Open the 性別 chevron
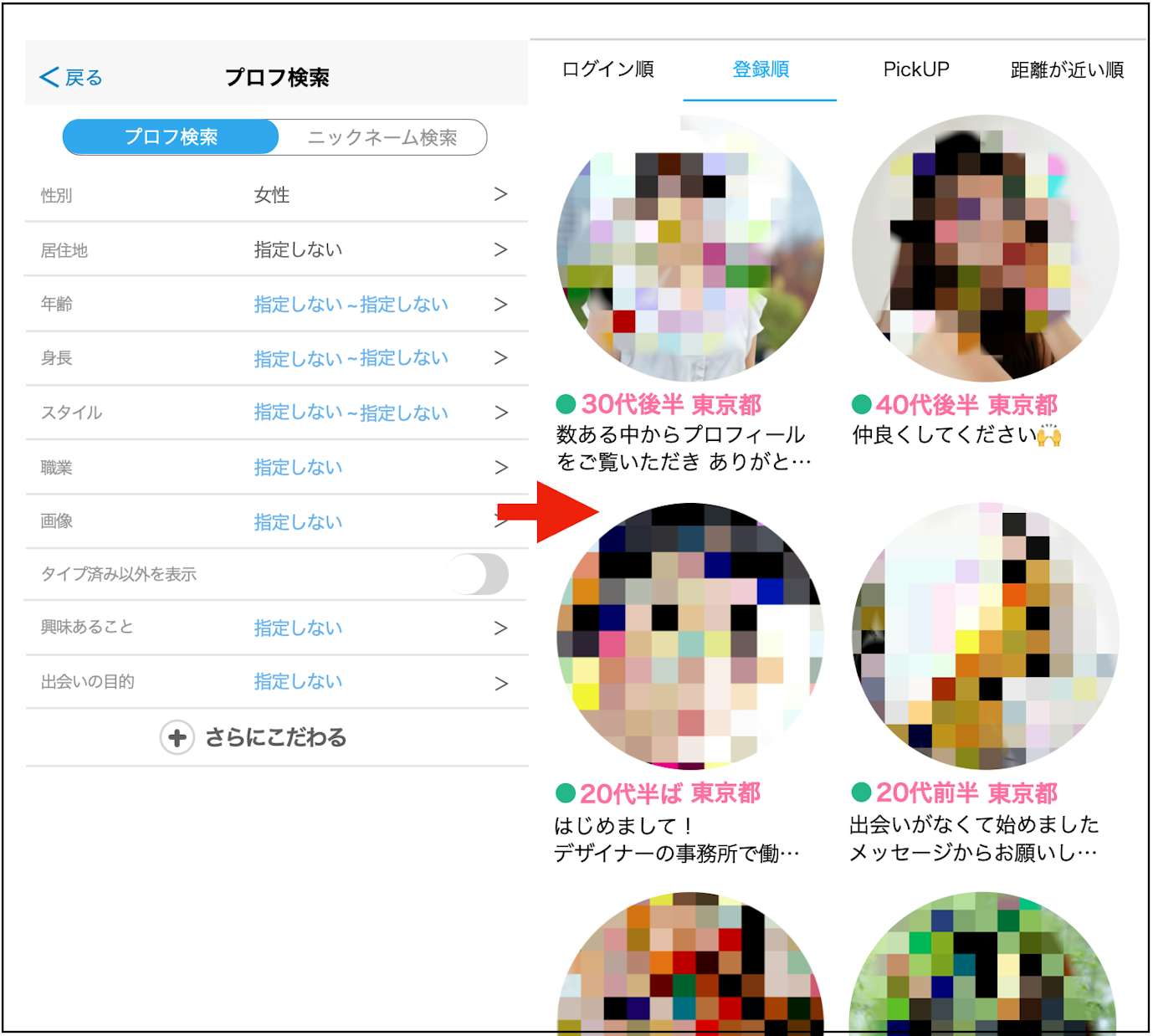 500,194
